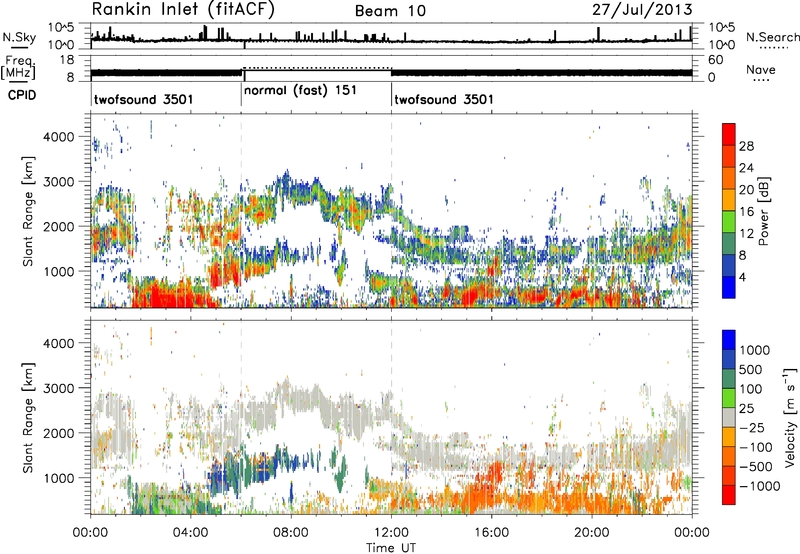The image size is (800, 554).
Task: Click the "18" frequency axis tick
Action: coord(67,60)
